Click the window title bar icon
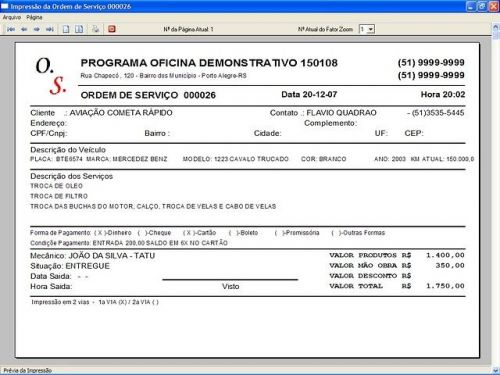This screenshot has height=375, width=500. point(5,6)
